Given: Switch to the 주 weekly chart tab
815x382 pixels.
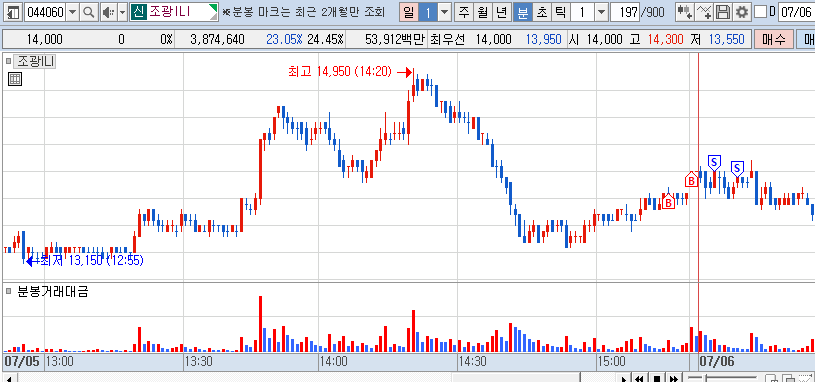Looking at the screenshot, I should pos(463,12).
